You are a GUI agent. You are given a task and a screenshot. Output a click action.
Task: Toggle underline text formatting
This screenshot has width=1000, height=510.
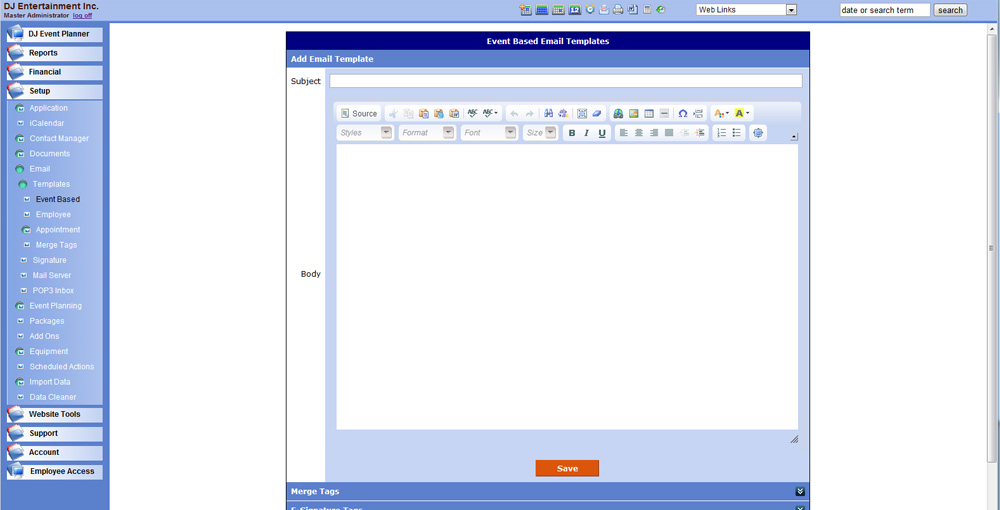[x=602, y=133]
